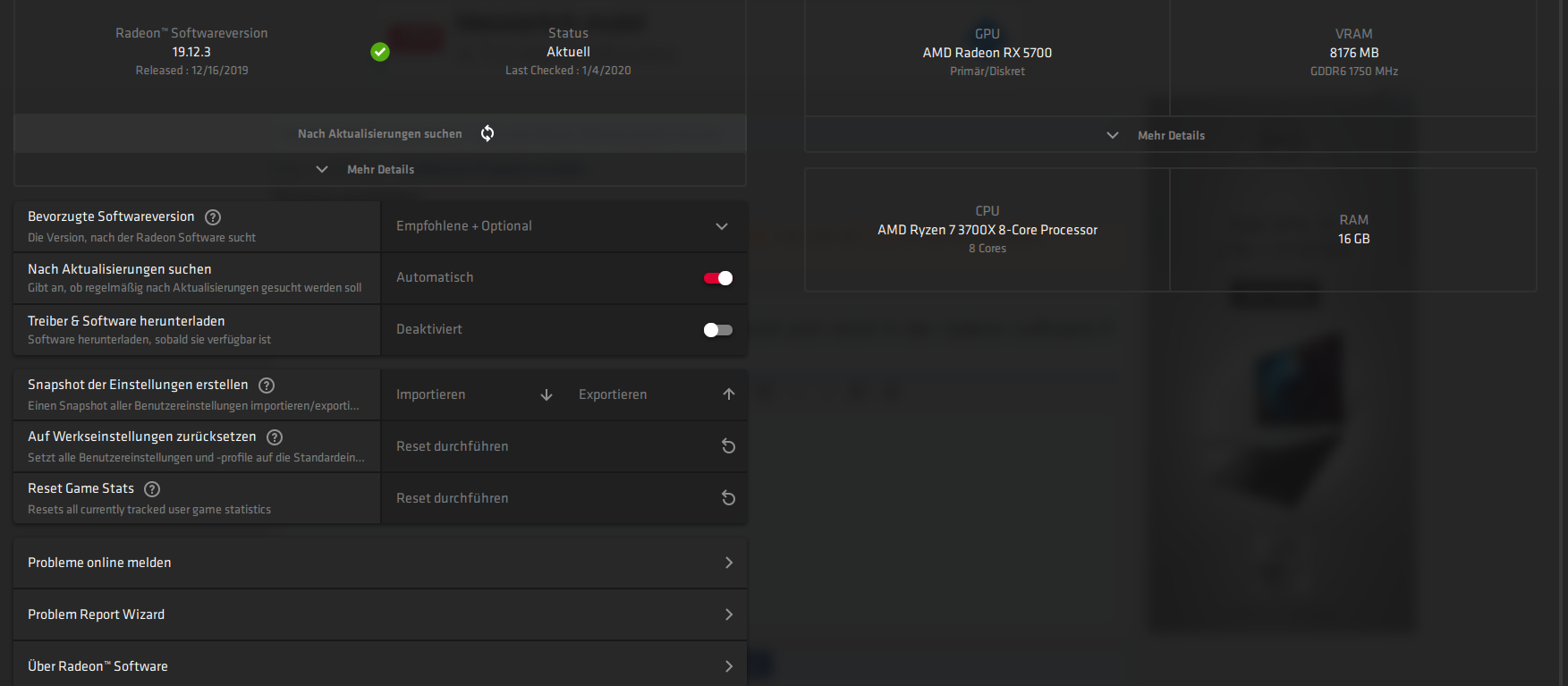Open Probleme online melden

(380, 563)
